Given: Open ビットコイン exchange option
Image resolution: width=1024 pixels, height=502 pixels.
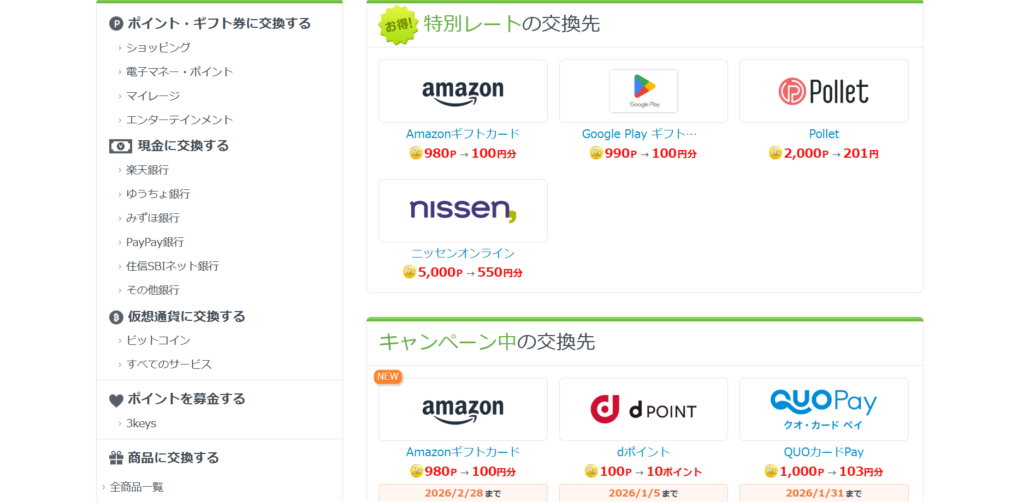Looking at the screenshot, I should pos(158,340).
